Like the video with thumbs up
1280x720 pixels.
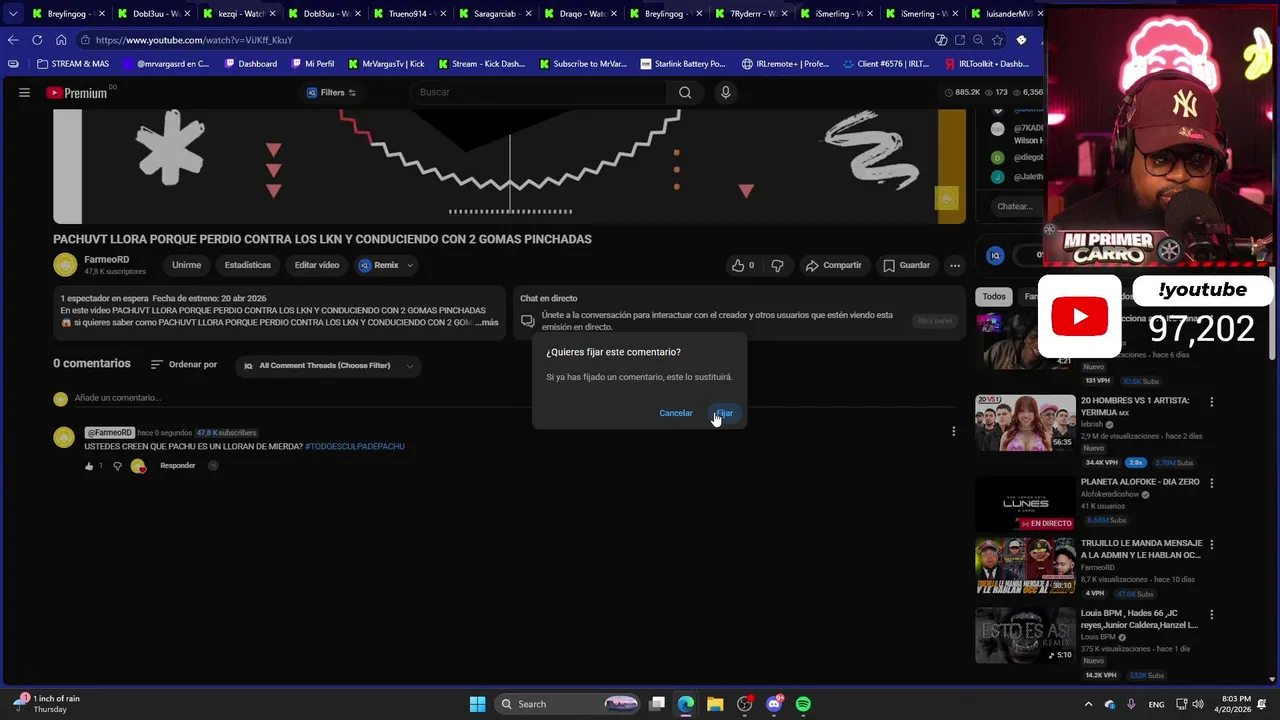743,265
